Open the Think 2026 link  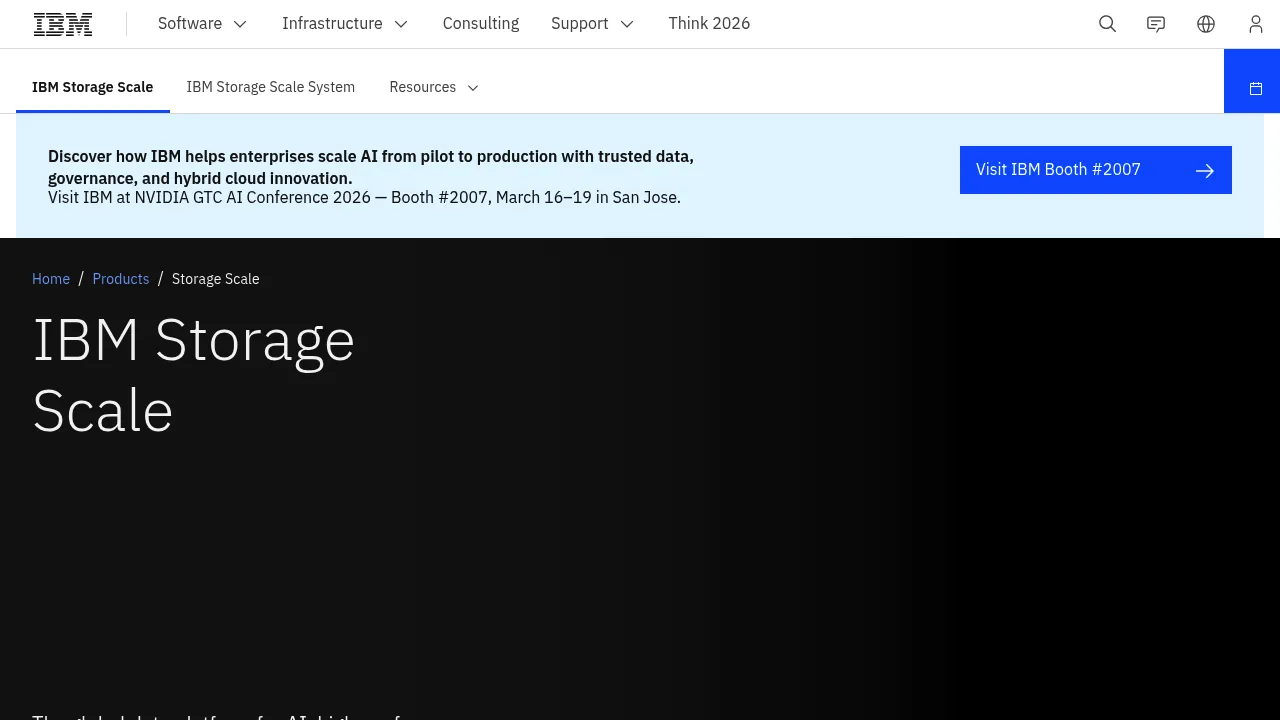pos(709,24)
